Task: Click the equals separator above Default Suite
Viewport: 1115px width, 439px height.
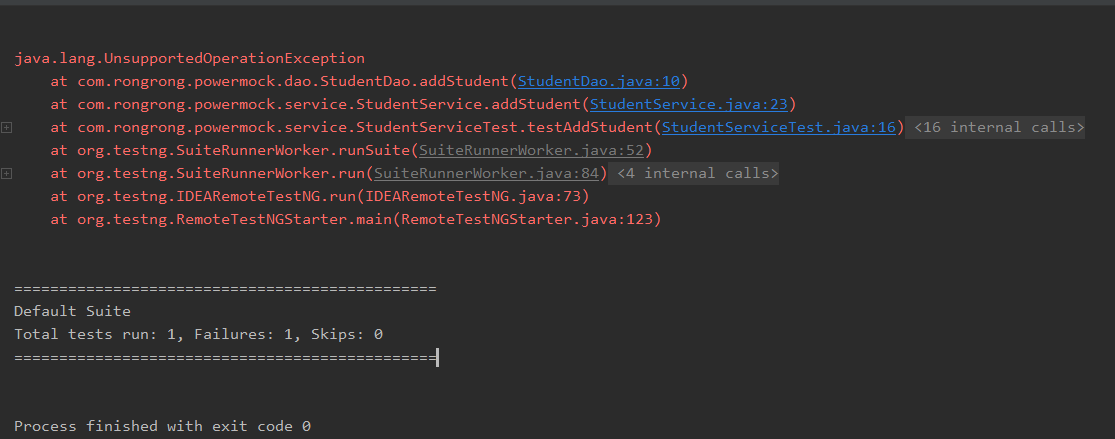Action: point(225,288)
